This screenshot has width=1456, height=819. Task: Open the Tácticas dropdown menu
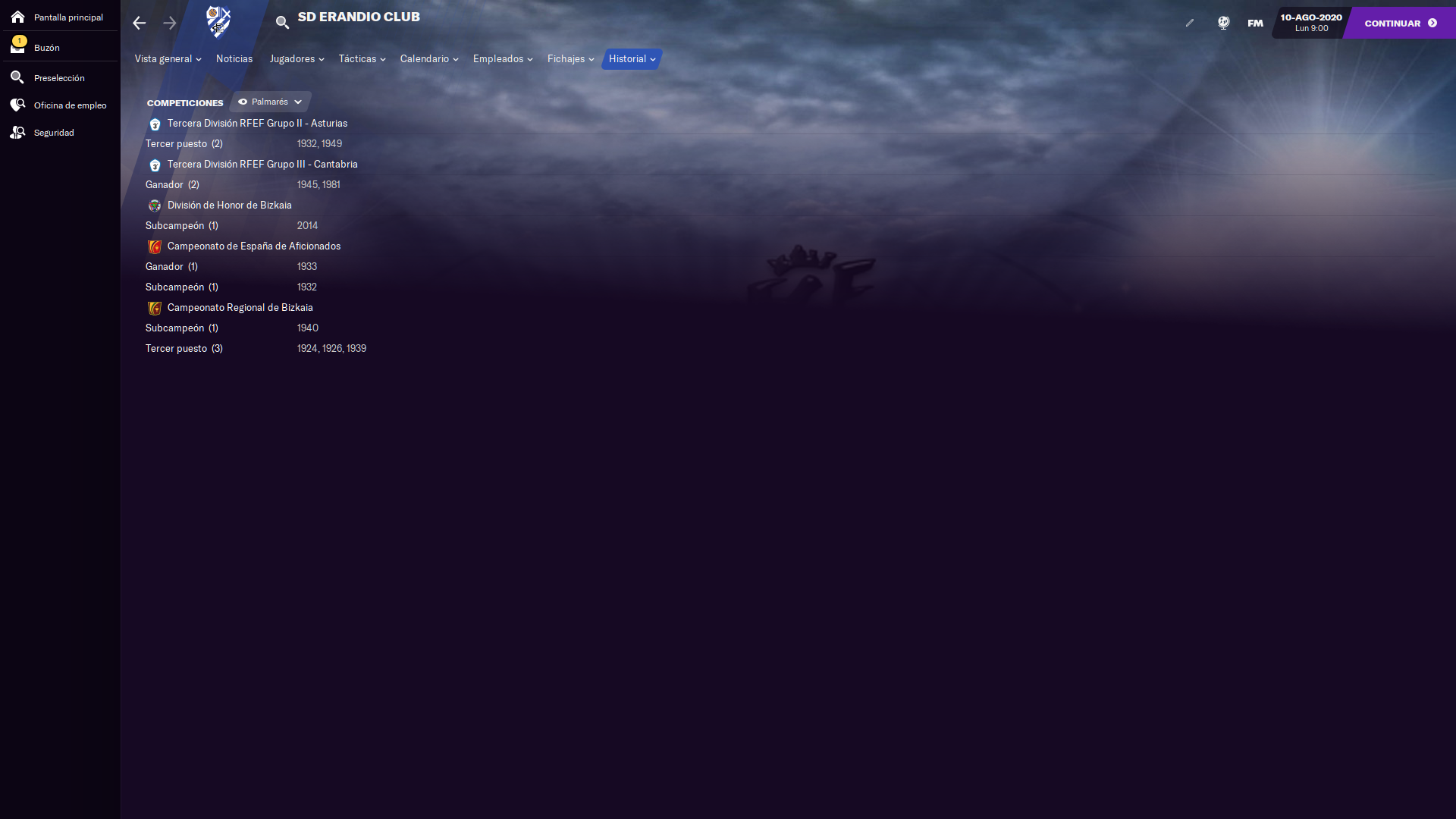[362, 59]
